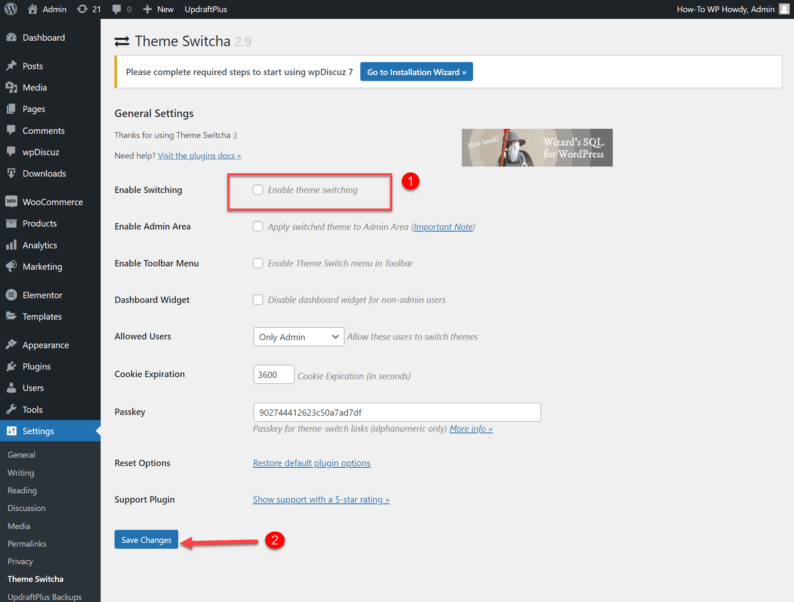Check Enable Theme Switch menu in Toolbar
This screenshot has height=602, width=794.
pyautogui.click(x=258, y=263)
